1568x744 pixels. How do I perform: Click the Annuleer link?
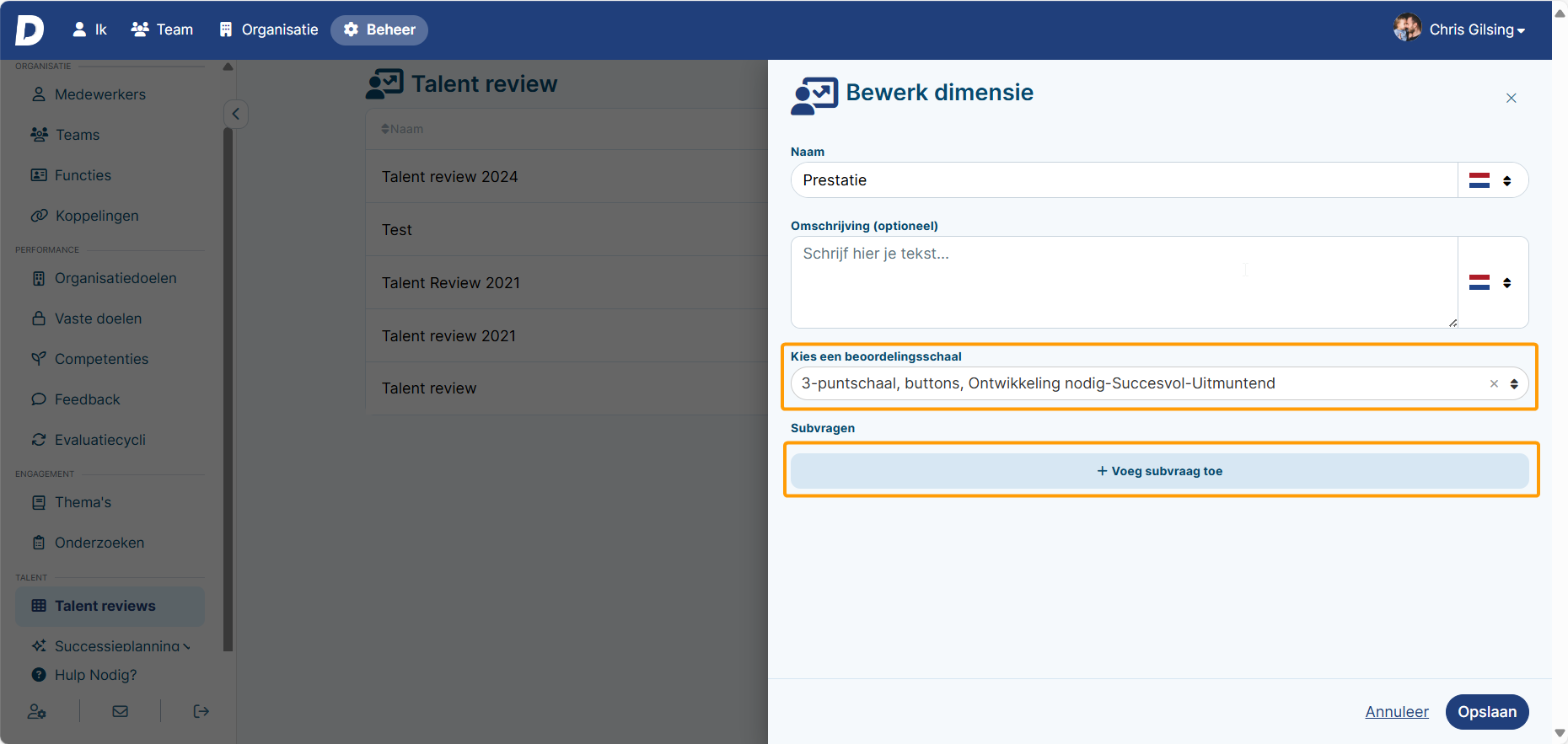click(1397, 712)
